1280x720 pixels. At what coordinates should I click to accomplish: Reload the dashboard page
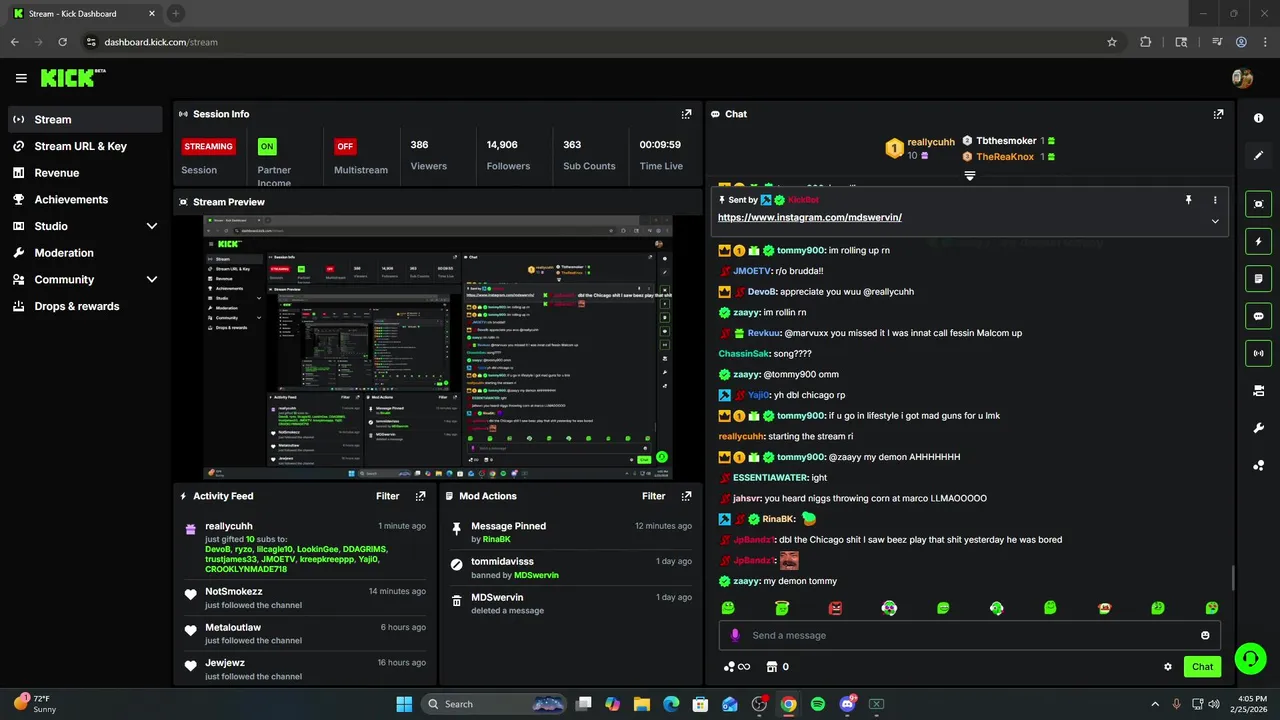(62, 42)
